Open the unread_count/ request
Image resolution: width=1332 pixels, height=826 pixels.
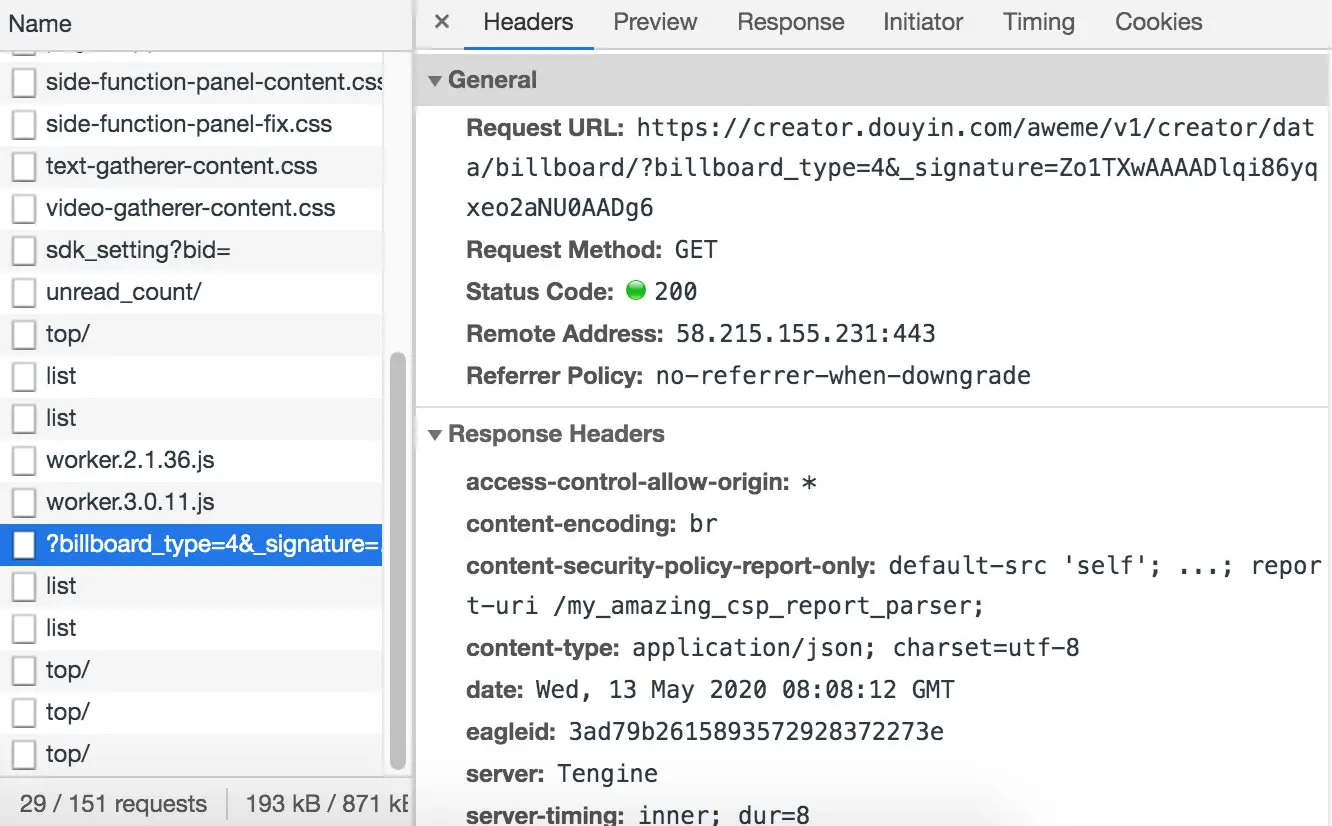point(191,293)
